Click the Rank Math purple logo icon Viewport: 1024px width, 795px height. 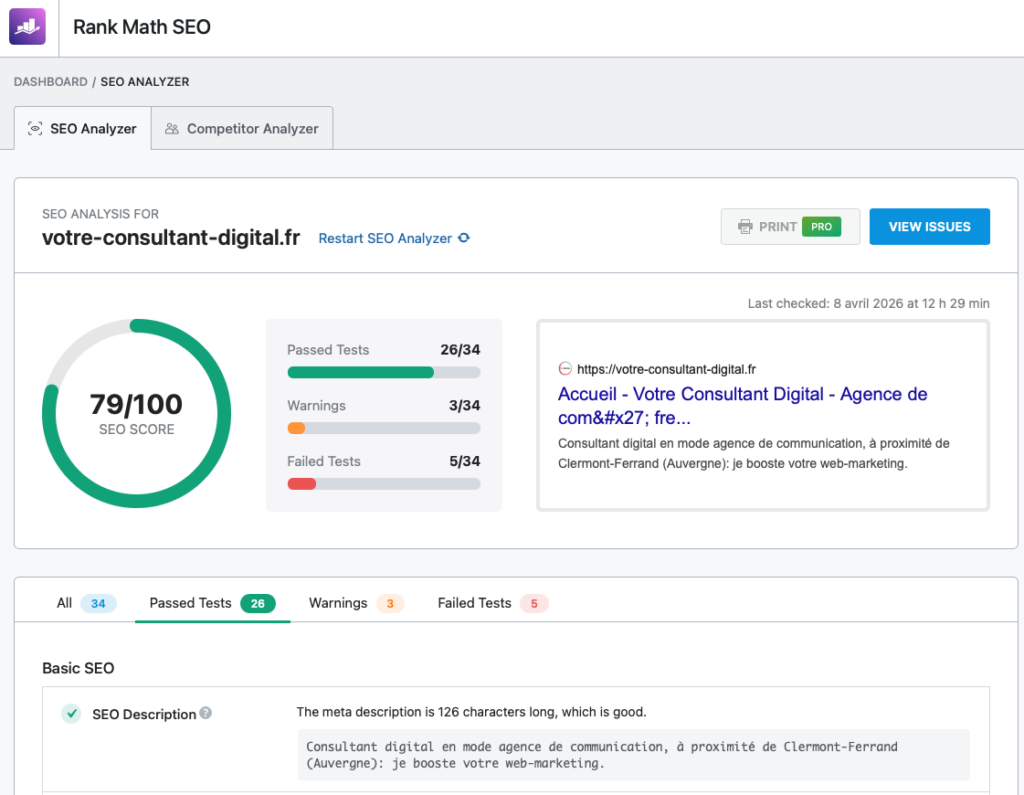click(x=27, y=27)
